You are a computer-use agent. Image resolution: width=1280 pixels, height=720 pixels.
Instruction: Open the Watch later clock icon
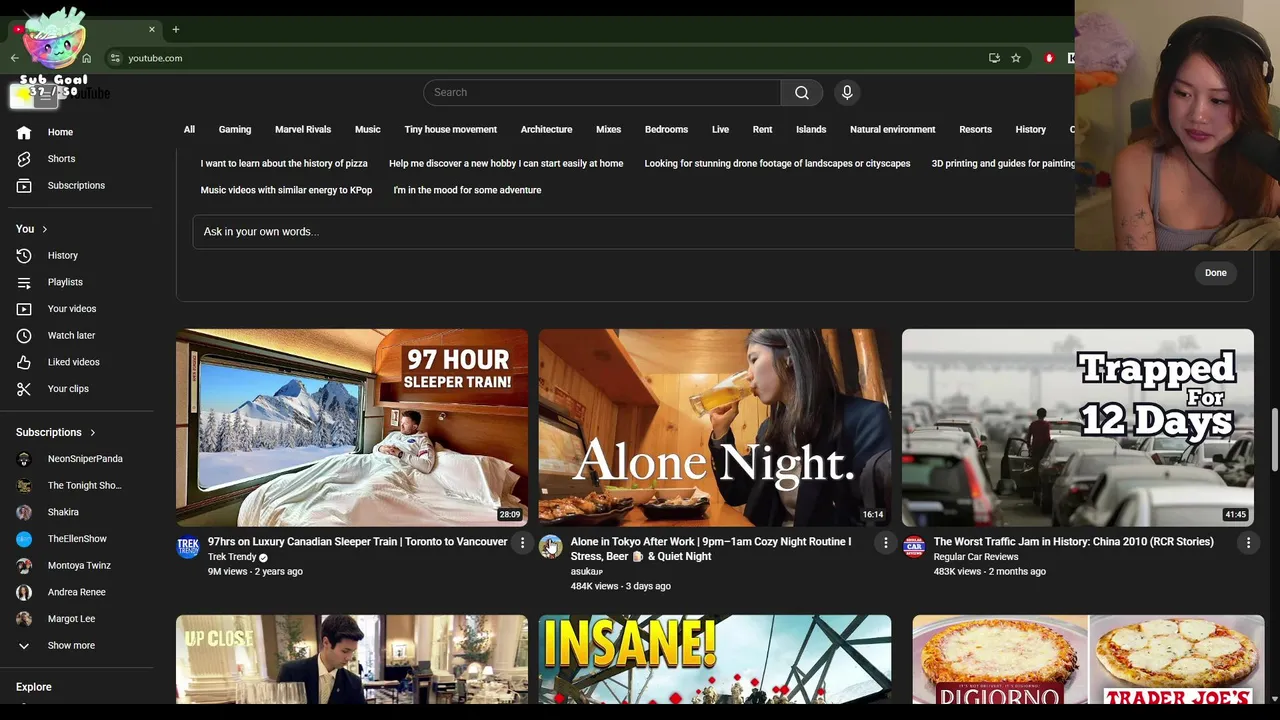click(x=24, y=336)
